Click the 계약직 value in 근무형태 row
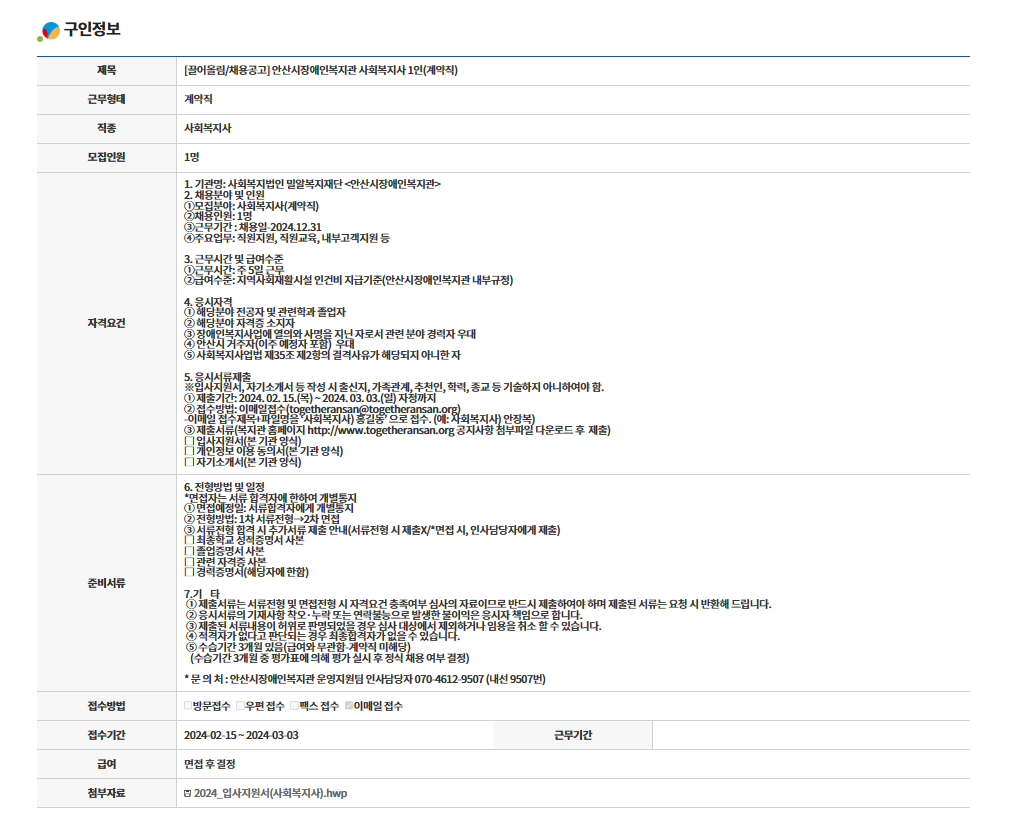 [x=198, y=99]
